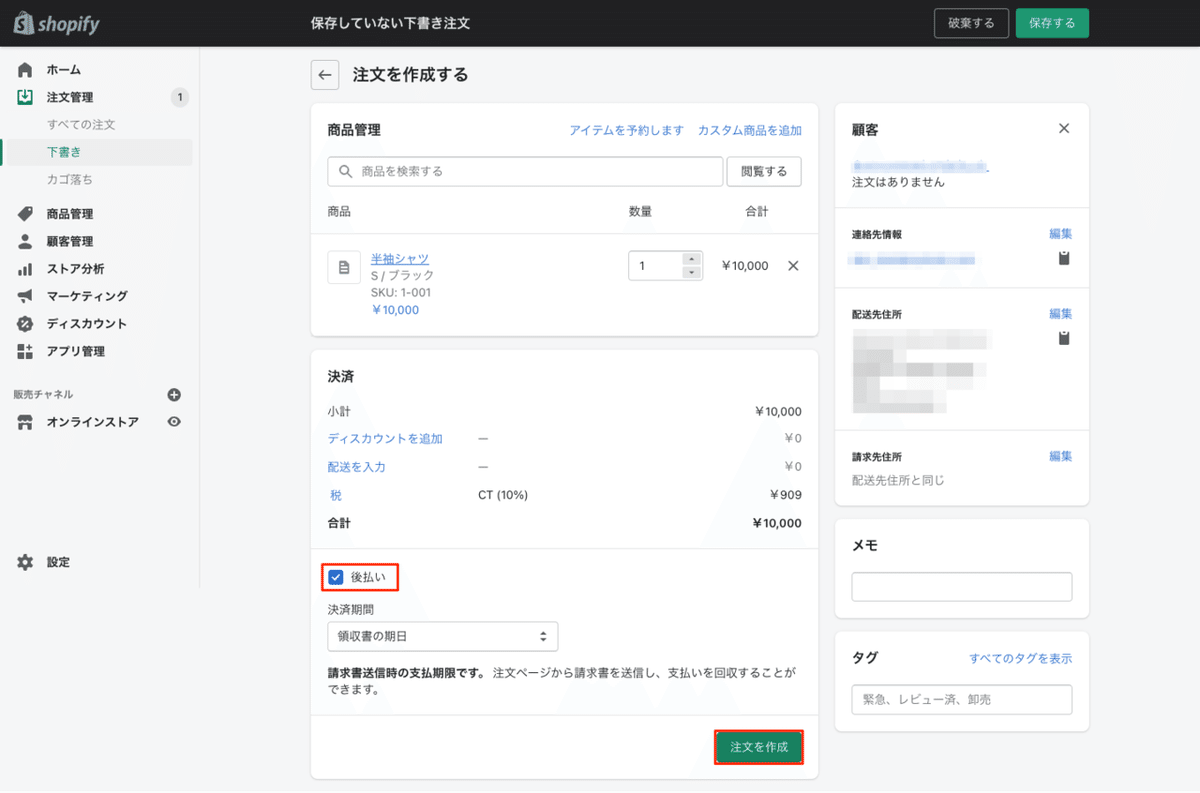Edit 請求先住所 via 編集 link
Viewport: 1200px width, 793px height.
pos(1060,456)
